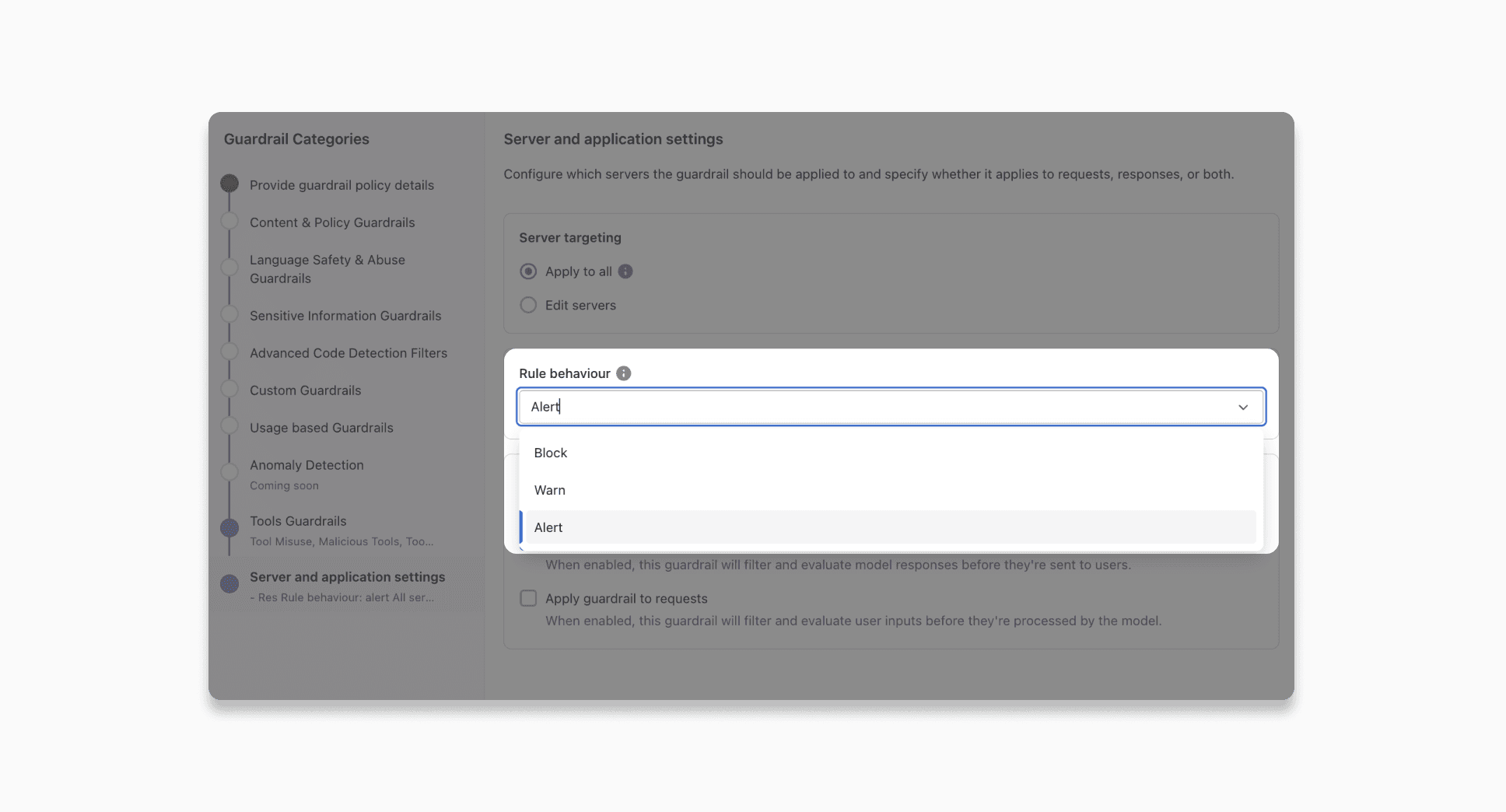The width and height of the screenshot is (1506, 812).
Task: Select the Edit servers radio button
Action: point(528,305)
